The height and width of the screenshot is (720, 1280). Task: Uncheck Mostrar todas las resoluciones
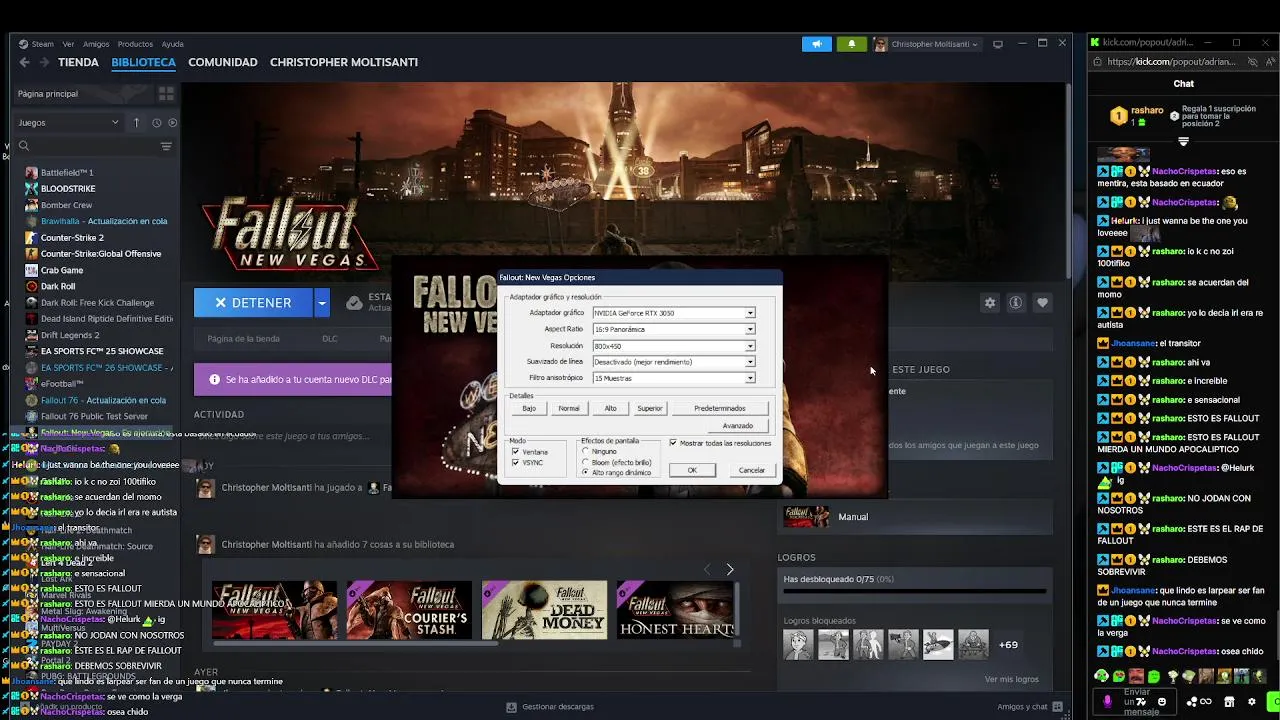coord(673,443)
